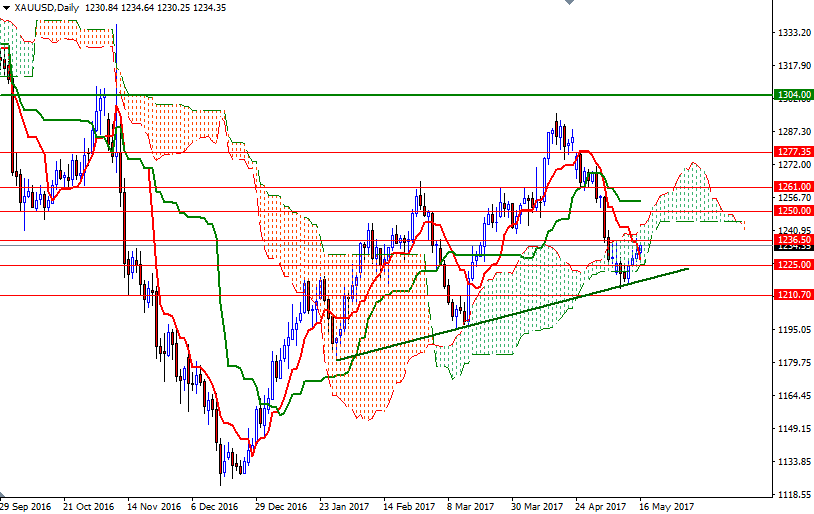Screen dimensions: 814x514
Task: Click the 6 Dec 2016 date label
Action: click(x=218, y=506)
